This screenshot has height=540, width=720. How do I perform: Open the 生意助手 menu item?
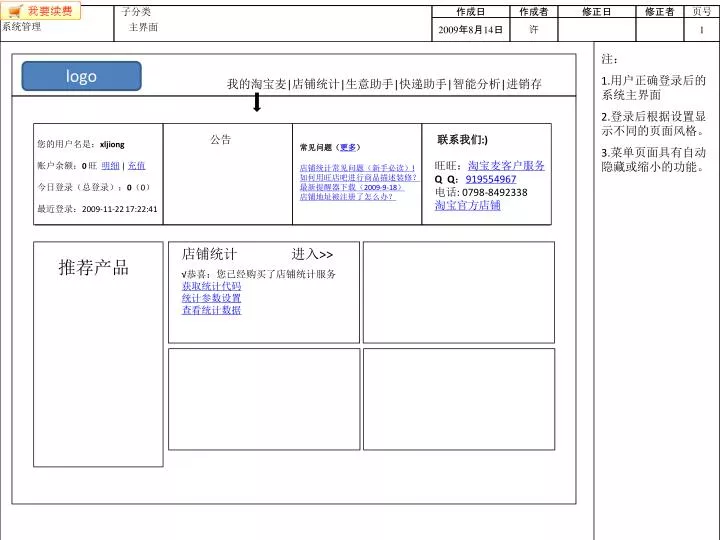(x=369, y=84)
